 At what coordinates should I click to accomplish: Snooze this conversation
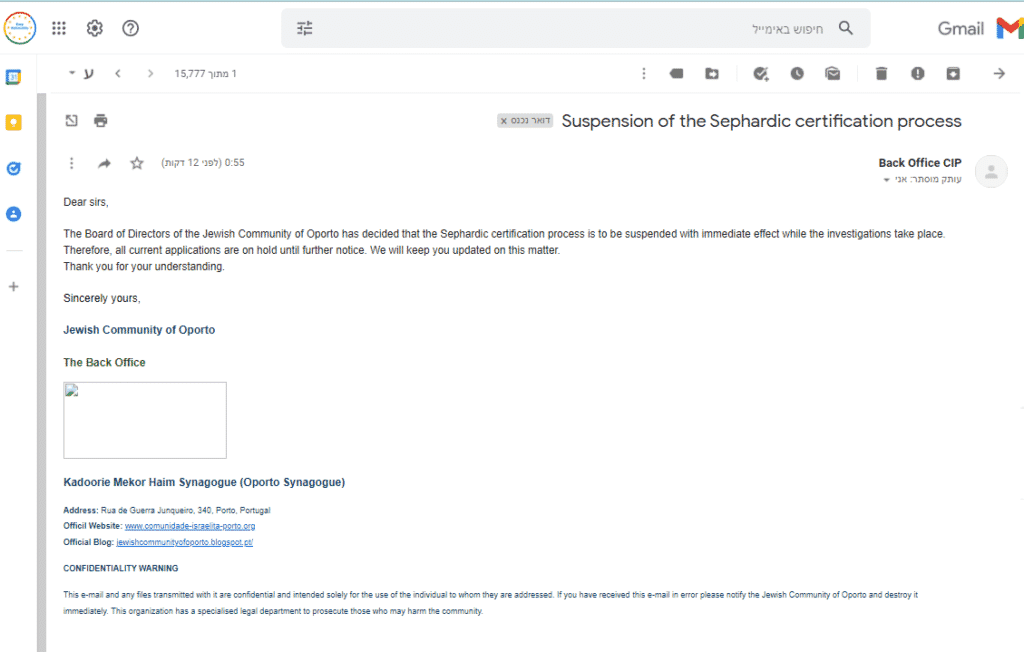pos(797,74)
